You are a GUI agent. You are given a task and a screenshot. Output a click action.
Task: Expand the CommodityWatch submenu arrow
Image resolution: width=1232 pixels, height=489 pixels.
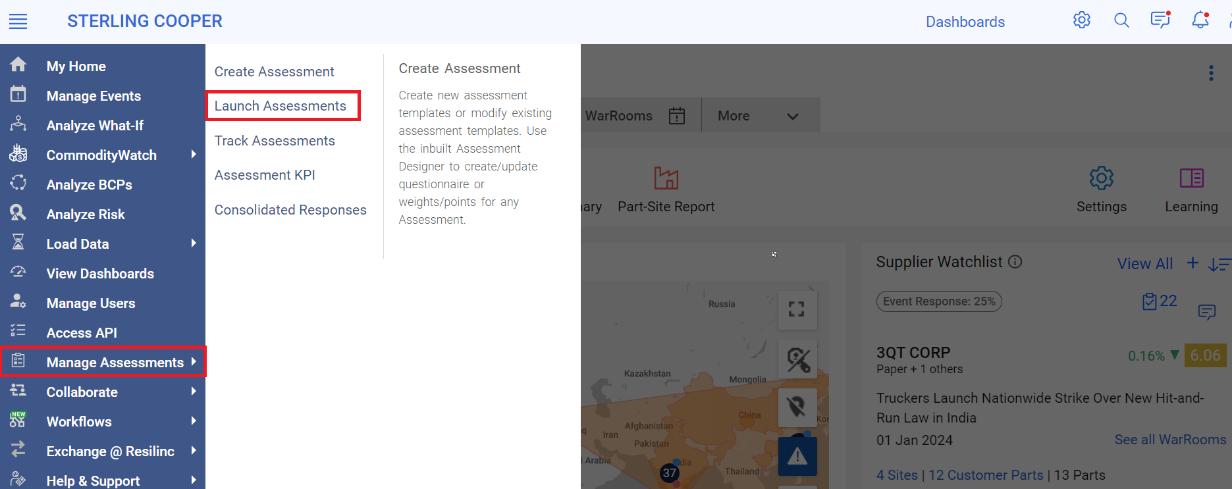[193, 155]
